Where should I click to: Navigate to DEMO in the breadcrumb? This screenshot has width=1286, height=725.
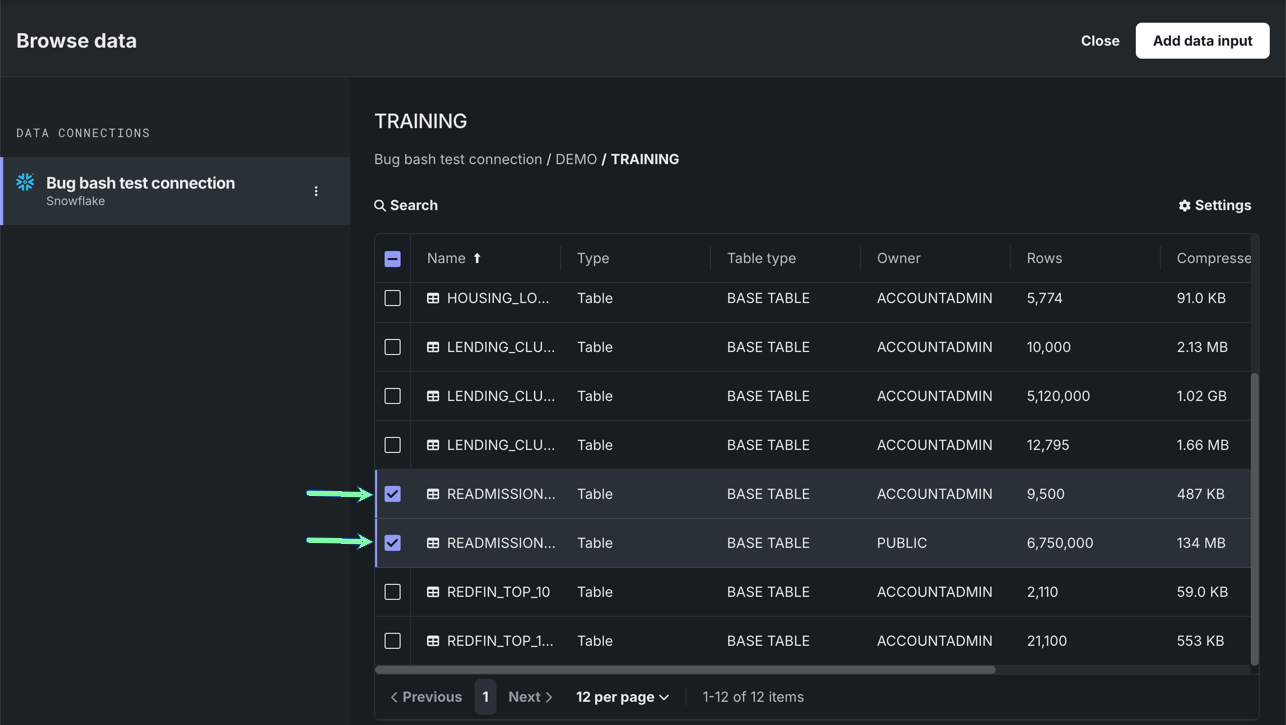click(576, 159)
